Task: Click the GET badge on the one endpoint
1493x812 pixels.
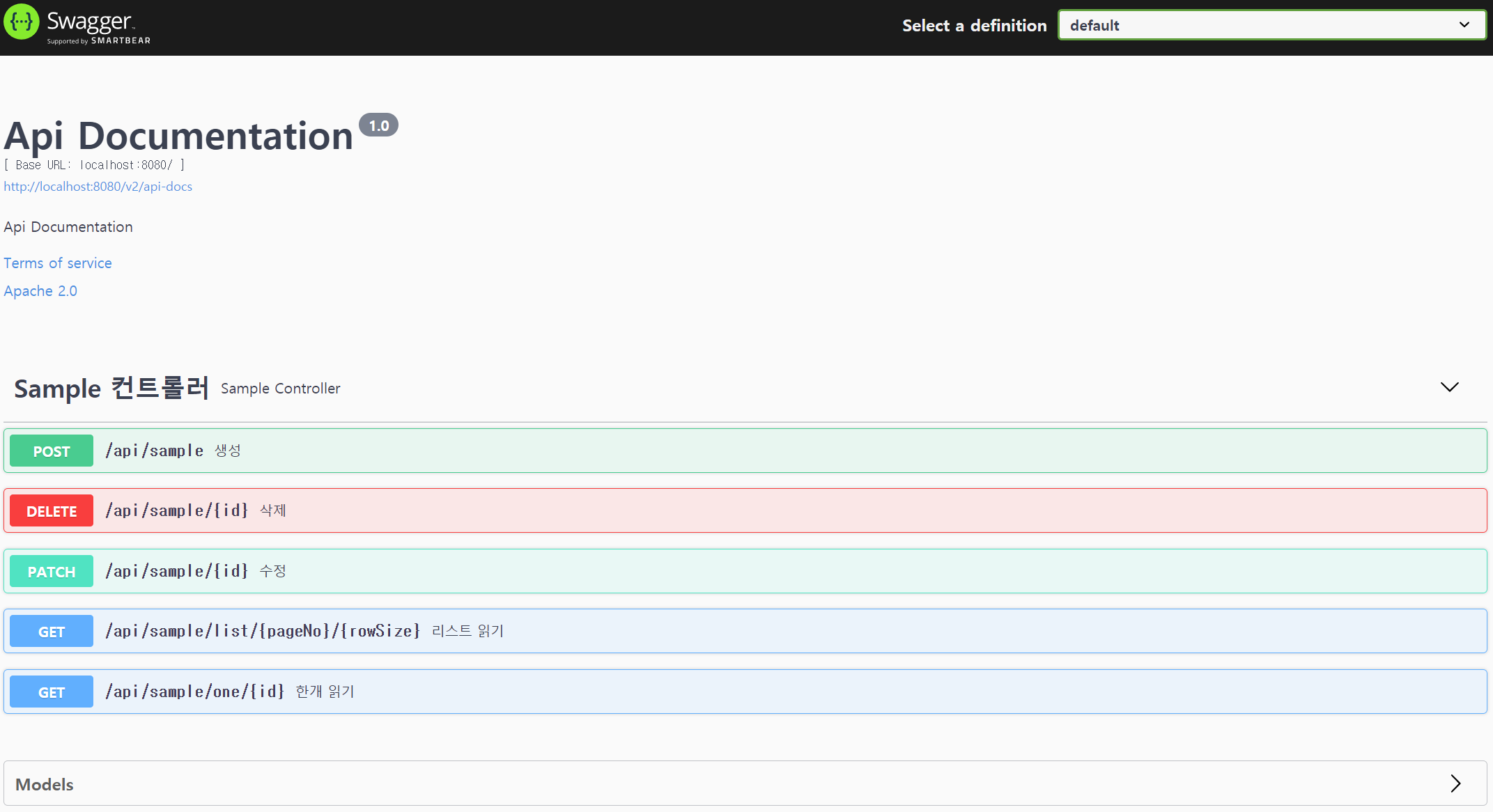Action: click(x=51, y=692)
